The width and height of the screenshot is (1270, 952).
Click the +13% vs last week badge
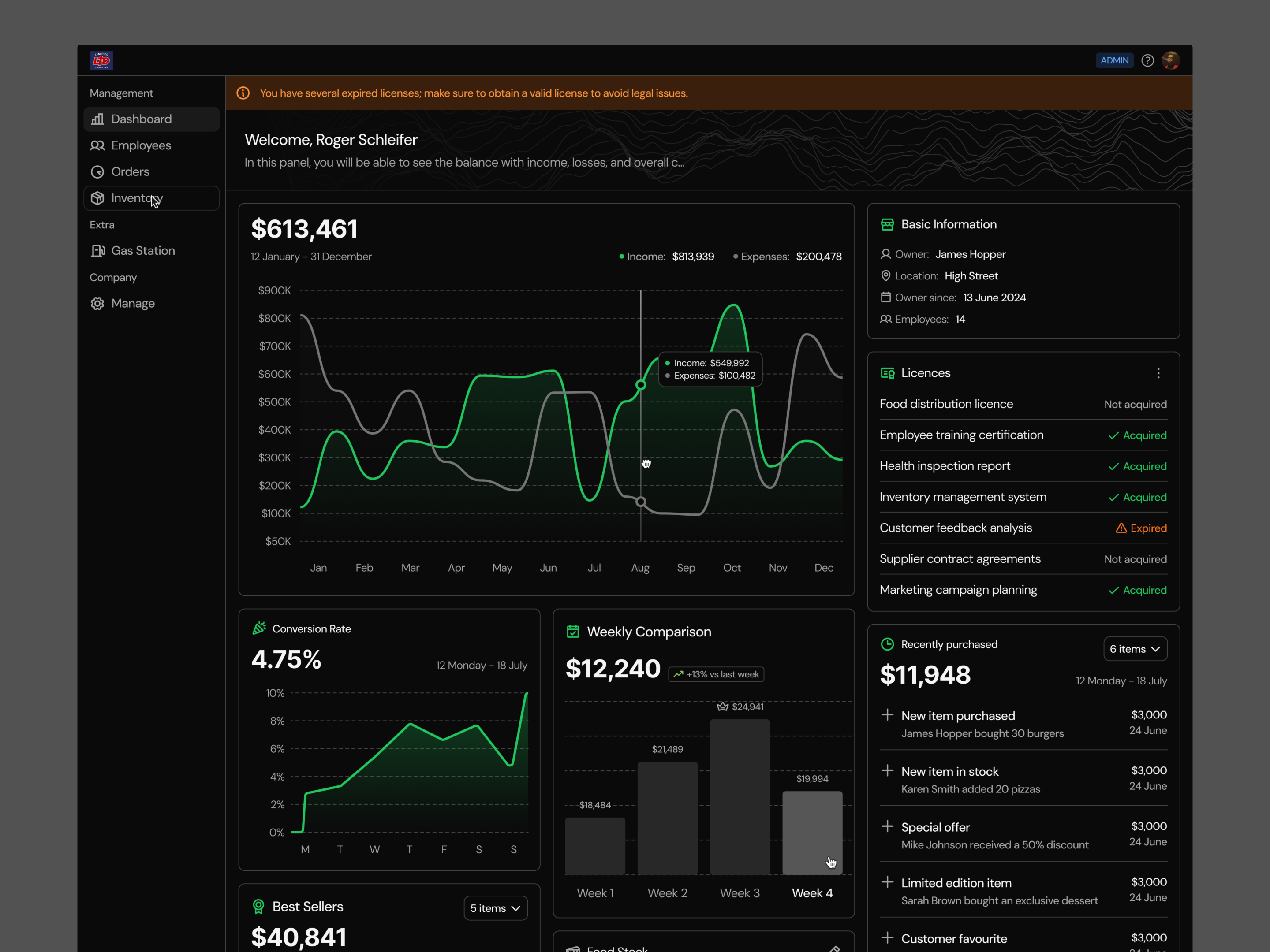(716, 674)
